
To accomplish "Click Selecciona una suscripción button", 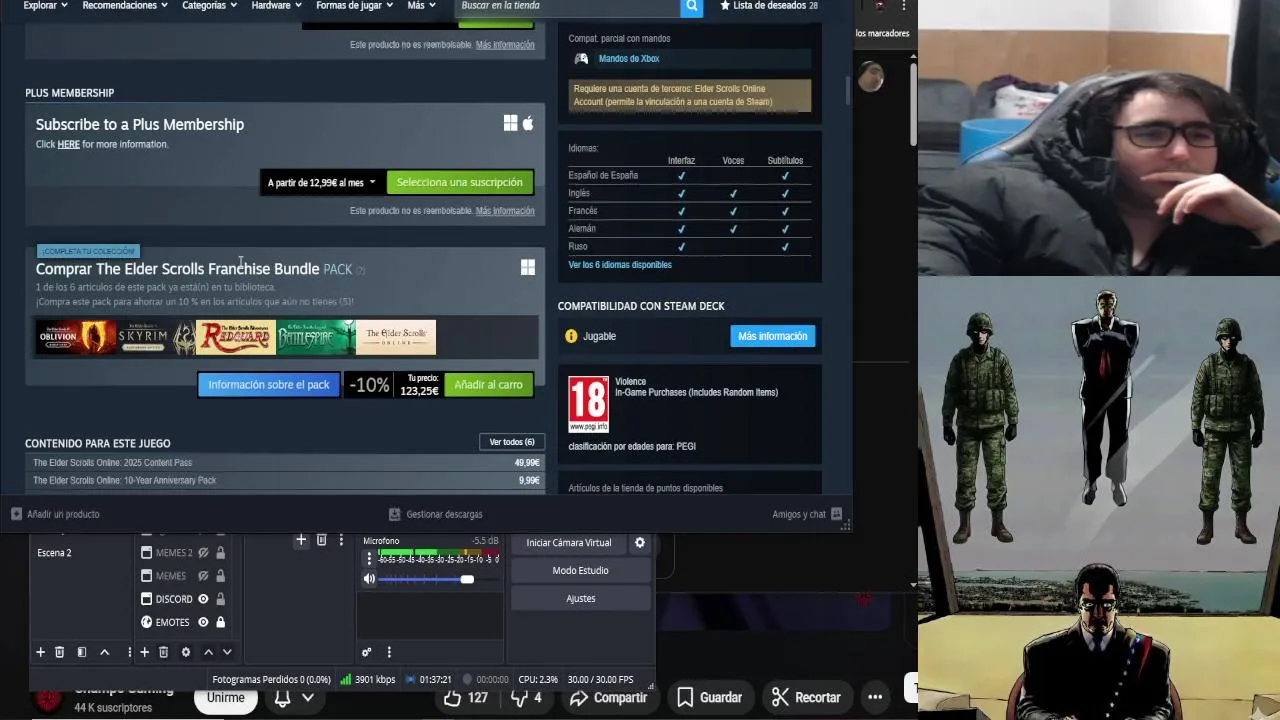I will [x=460, y=183].
